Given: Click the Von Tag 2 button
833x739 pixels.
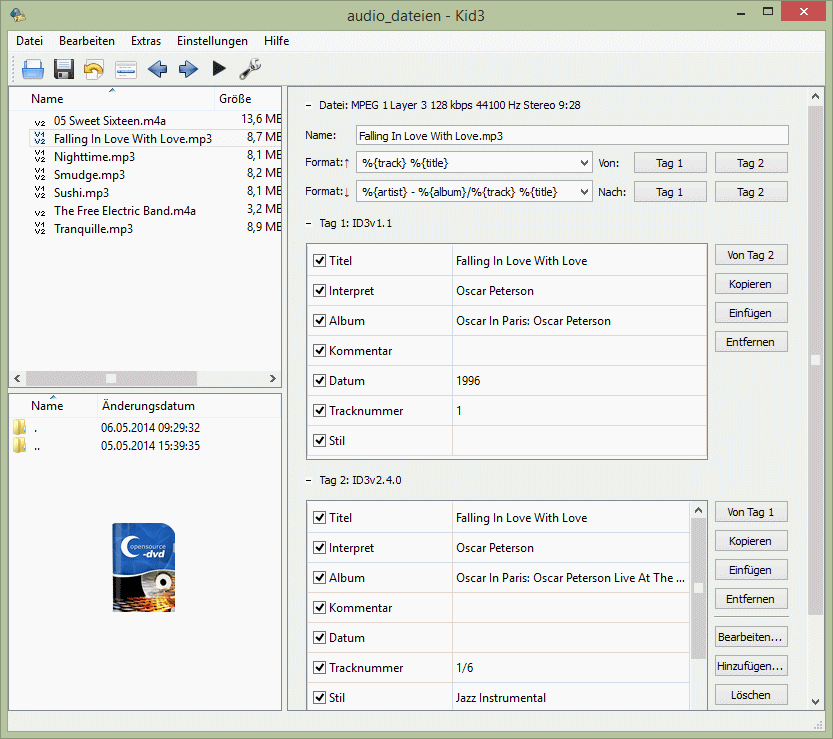Looking at the screenshot, I should click(750, 255).
